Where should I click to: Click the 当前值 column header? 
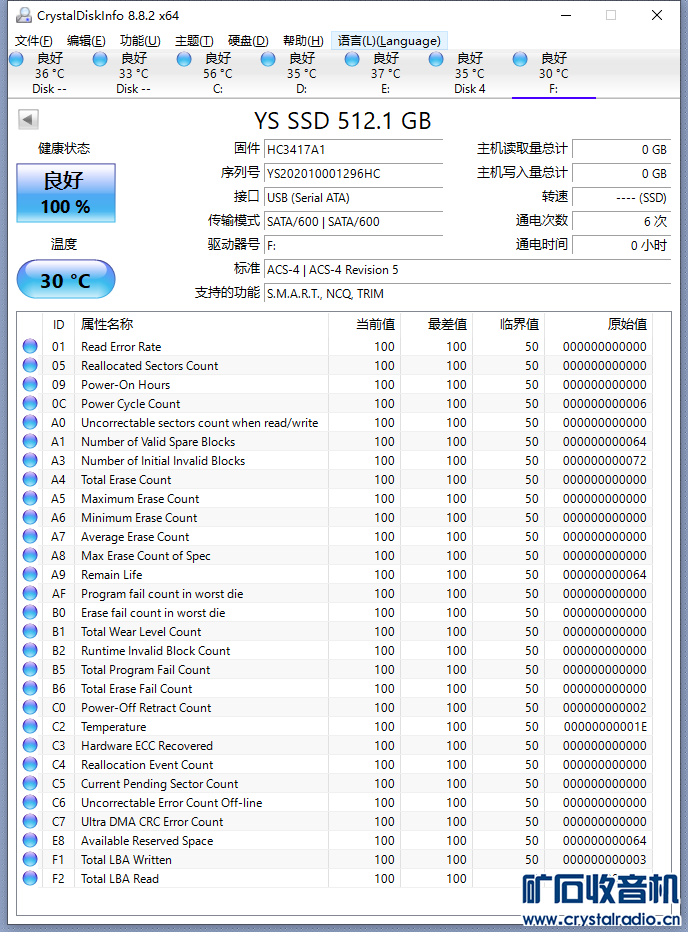point(364,324)
